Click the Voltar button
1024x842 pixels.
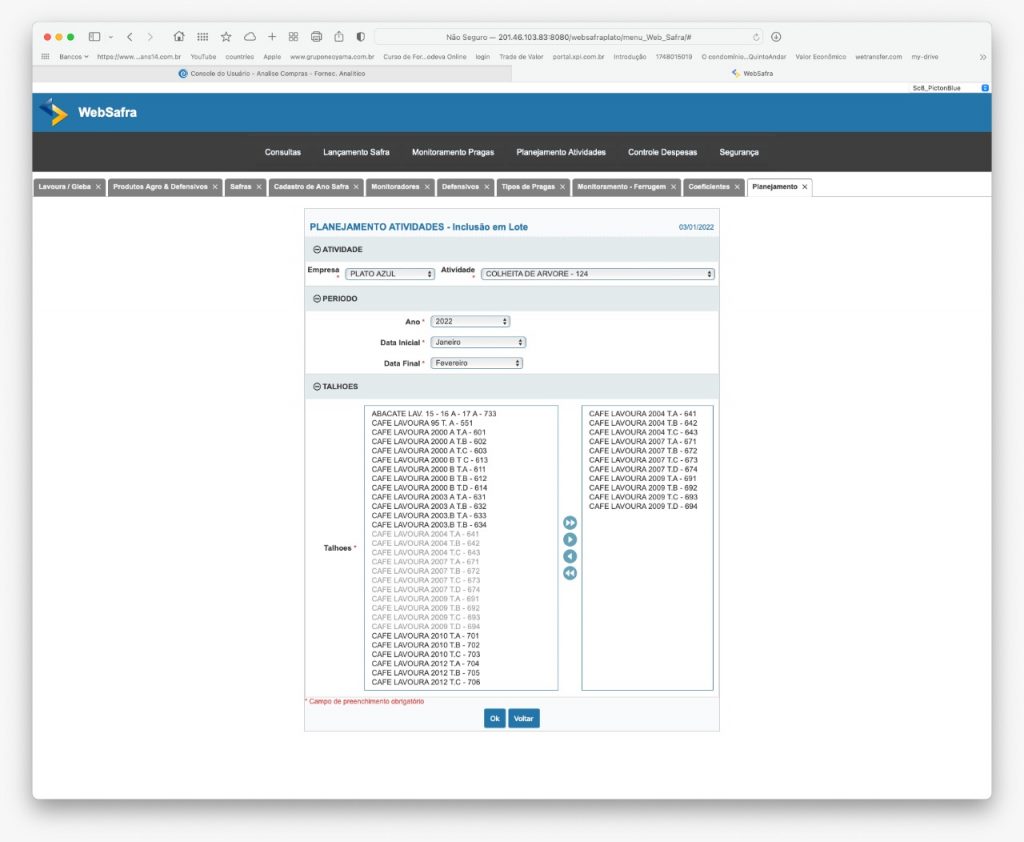click(523, 719)
